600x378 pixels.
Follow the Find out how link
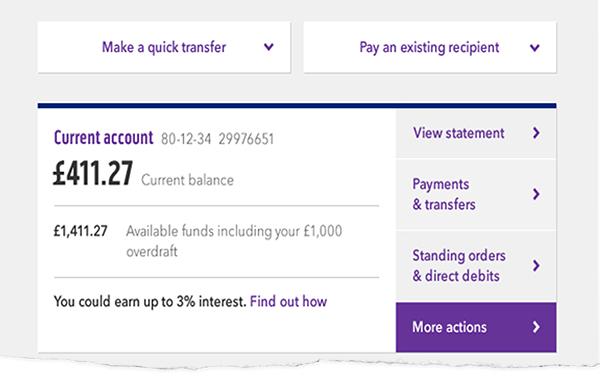point(289,301)
